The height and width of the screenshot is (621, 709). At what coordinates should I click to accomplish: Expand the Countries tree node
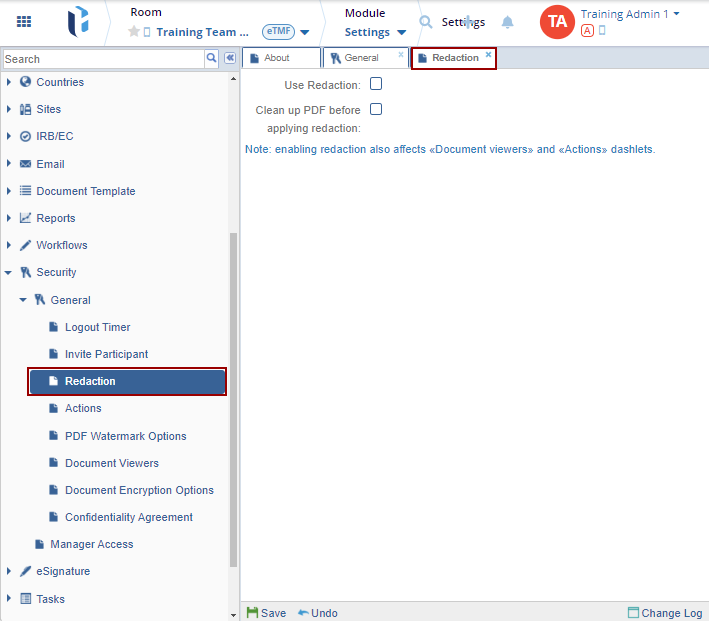point(9,82)
